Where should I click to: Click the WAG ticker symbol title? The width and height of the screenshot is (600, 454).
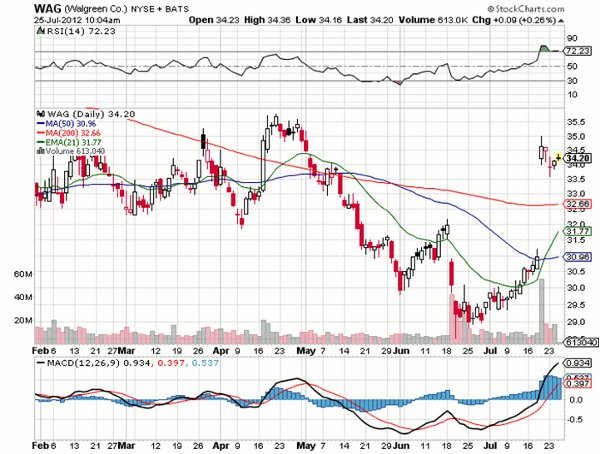[47, 8]
